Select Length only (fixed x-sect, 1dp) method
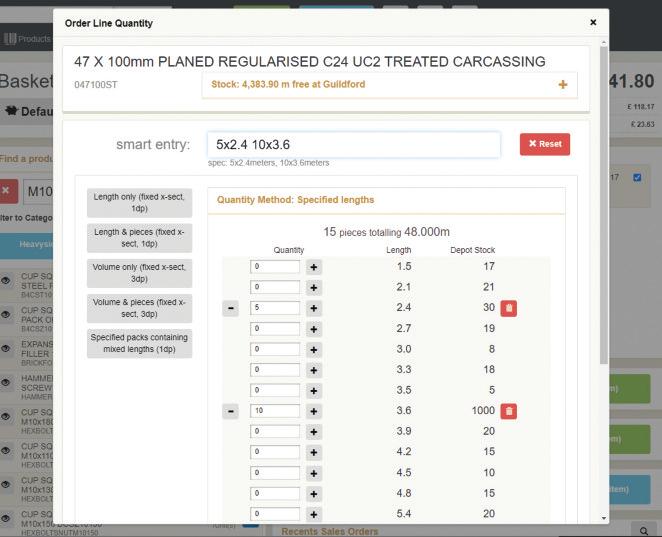Screen dimensions: 662x537 139,203
